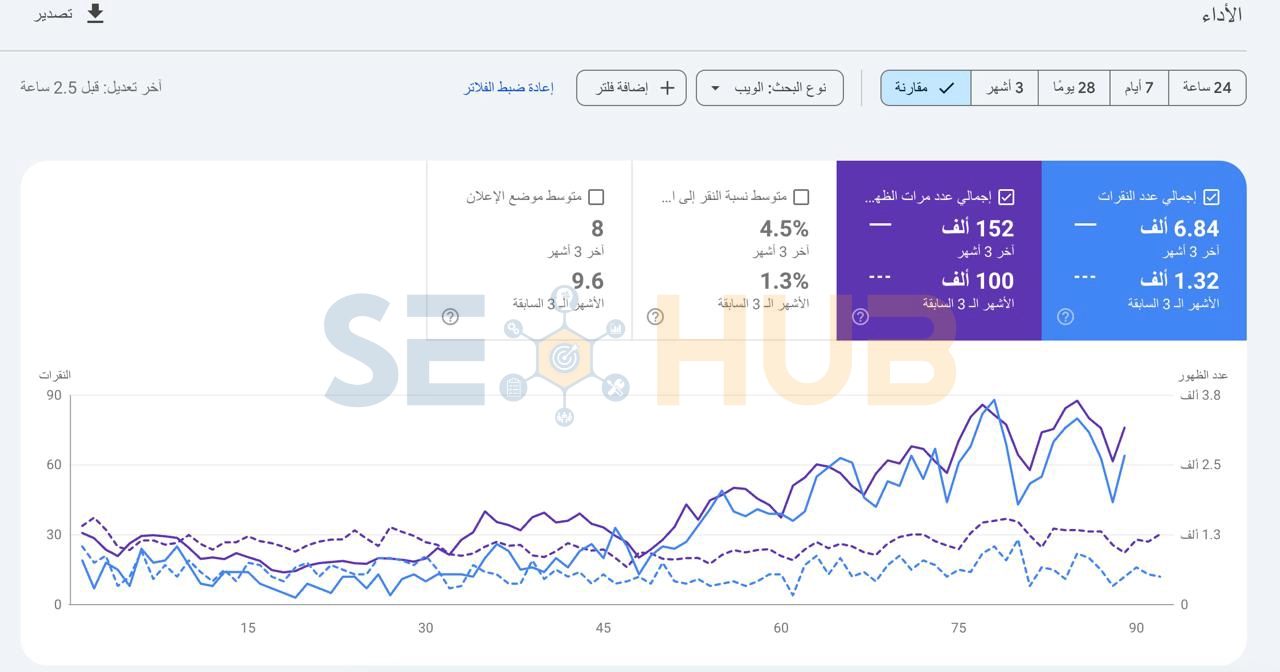Click plus icon on add filter button
The image size is (1280, 672).
(x=667, y=88)
